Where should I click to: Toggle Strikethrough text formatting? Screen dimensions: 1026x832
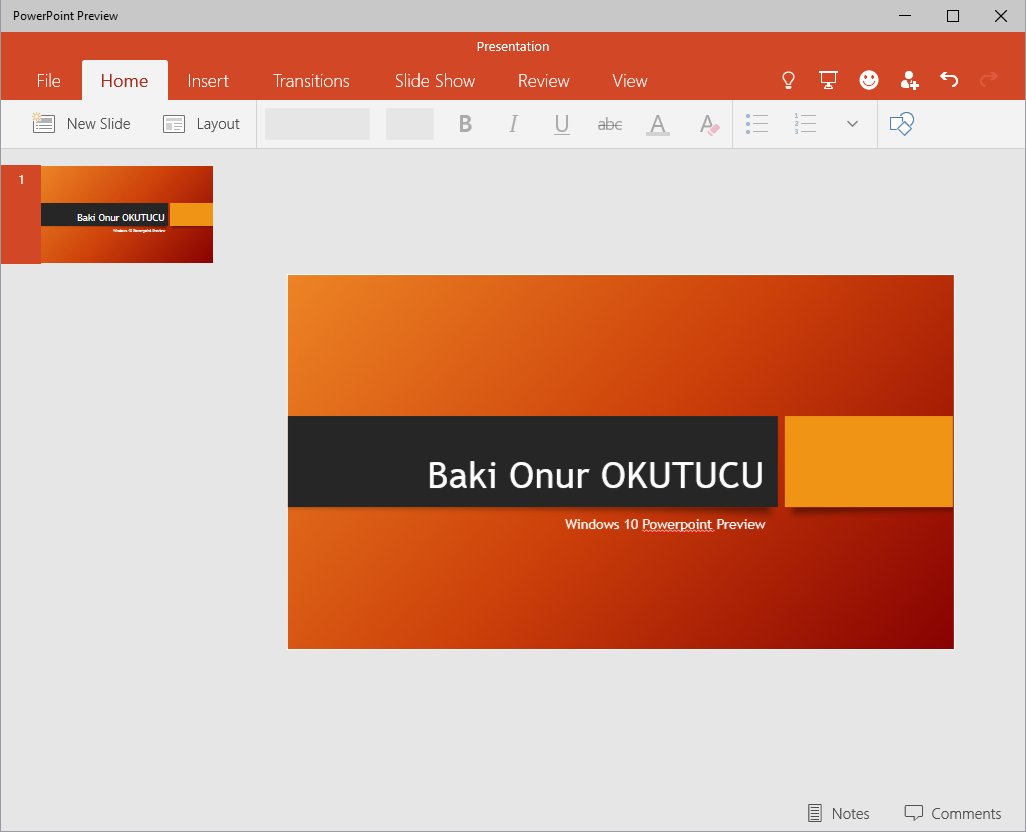610,124
